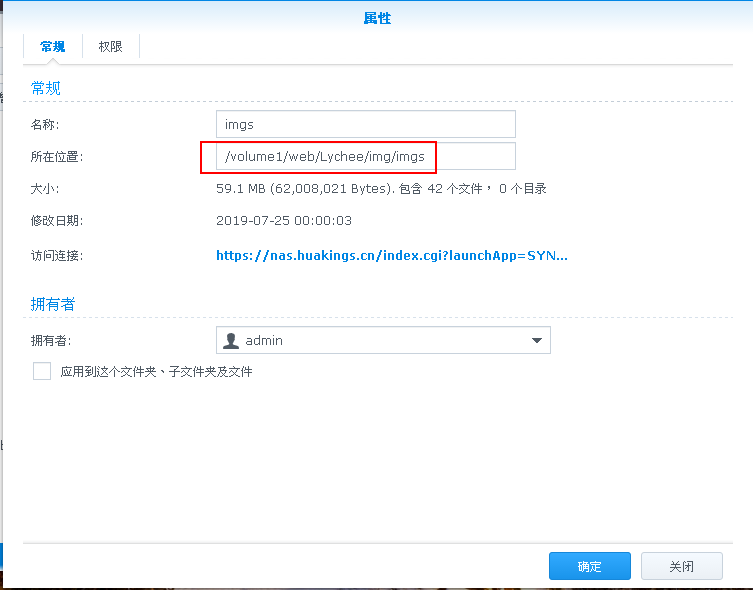Click the 所在位置 path field
Image resolution: width=753 pixels, height=590 pixels.
point(365,157)
